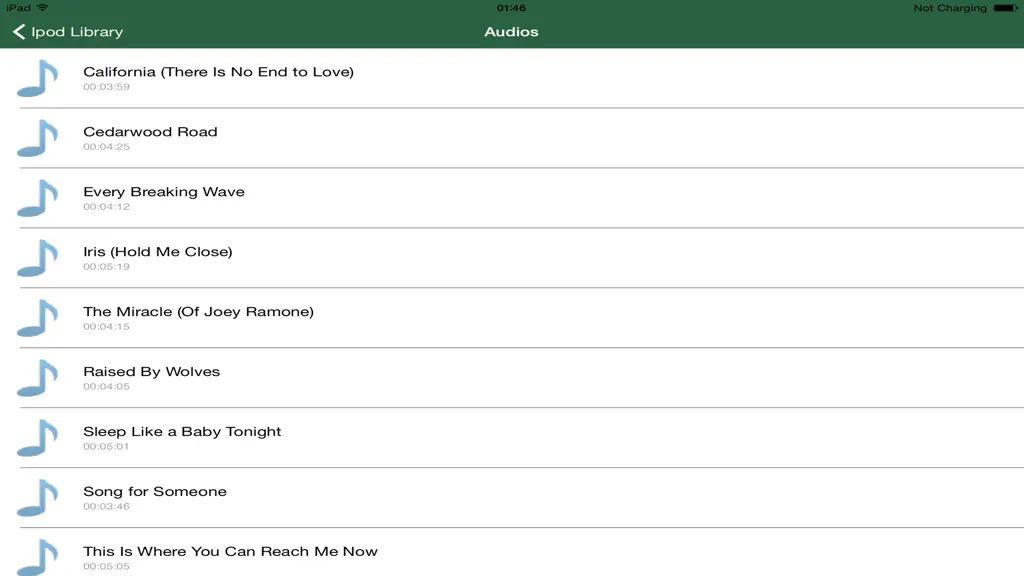Play California (There Is No End to Love)
This screenshot has width=1024, height=576.
(x=512, y=78)
